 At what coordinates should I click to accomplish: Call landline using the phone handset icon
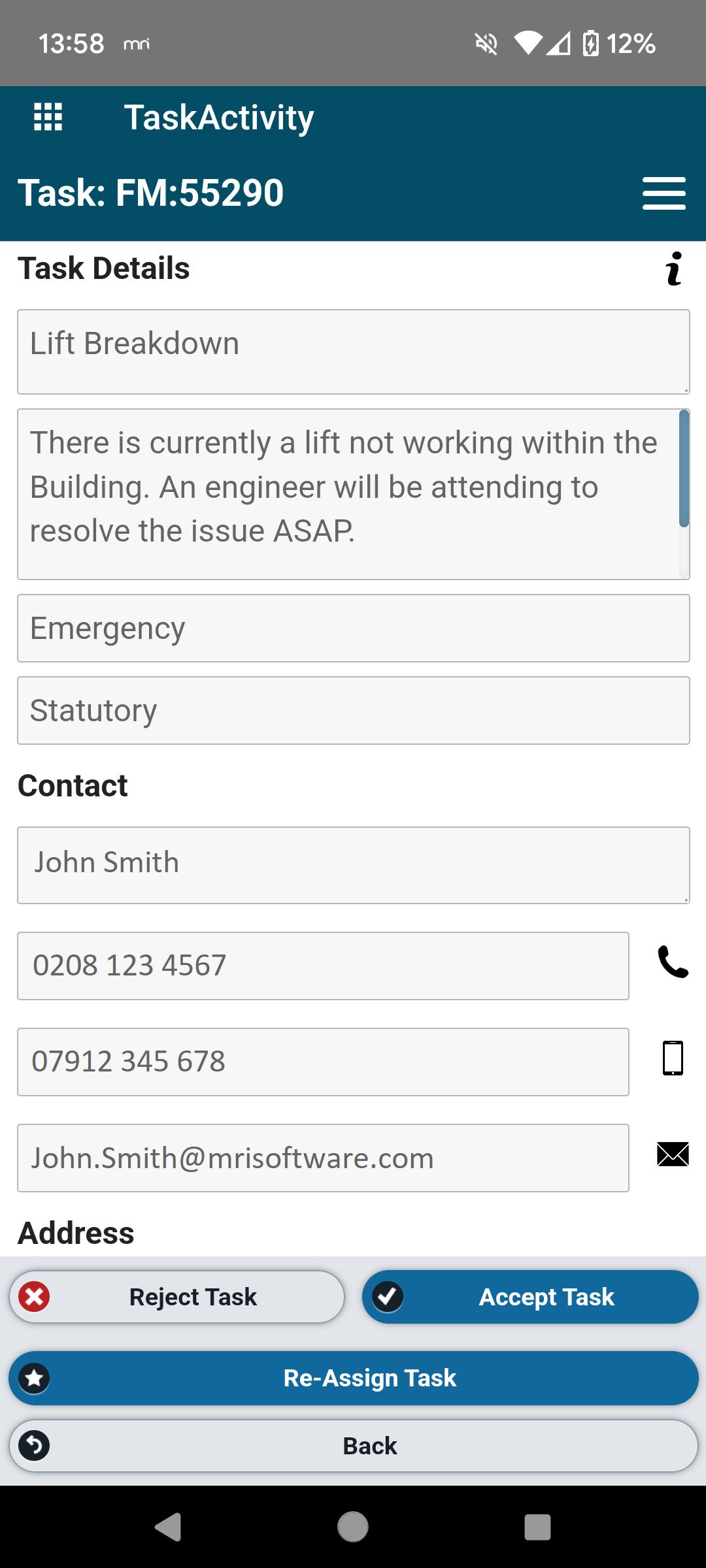[673, 962]
